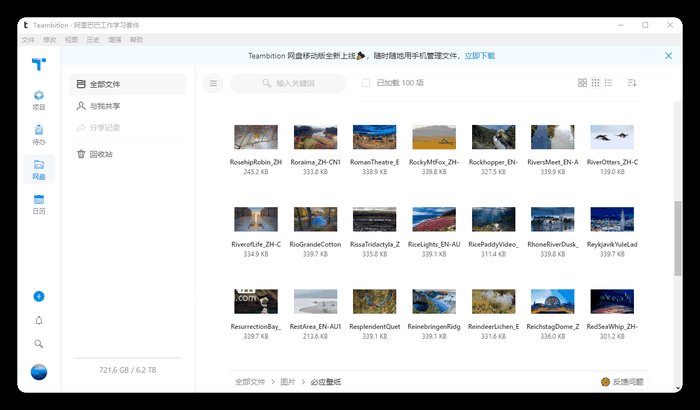Click the vertical scrollbar thumb
Screen dimensions: 700x410
pos(678,238)
